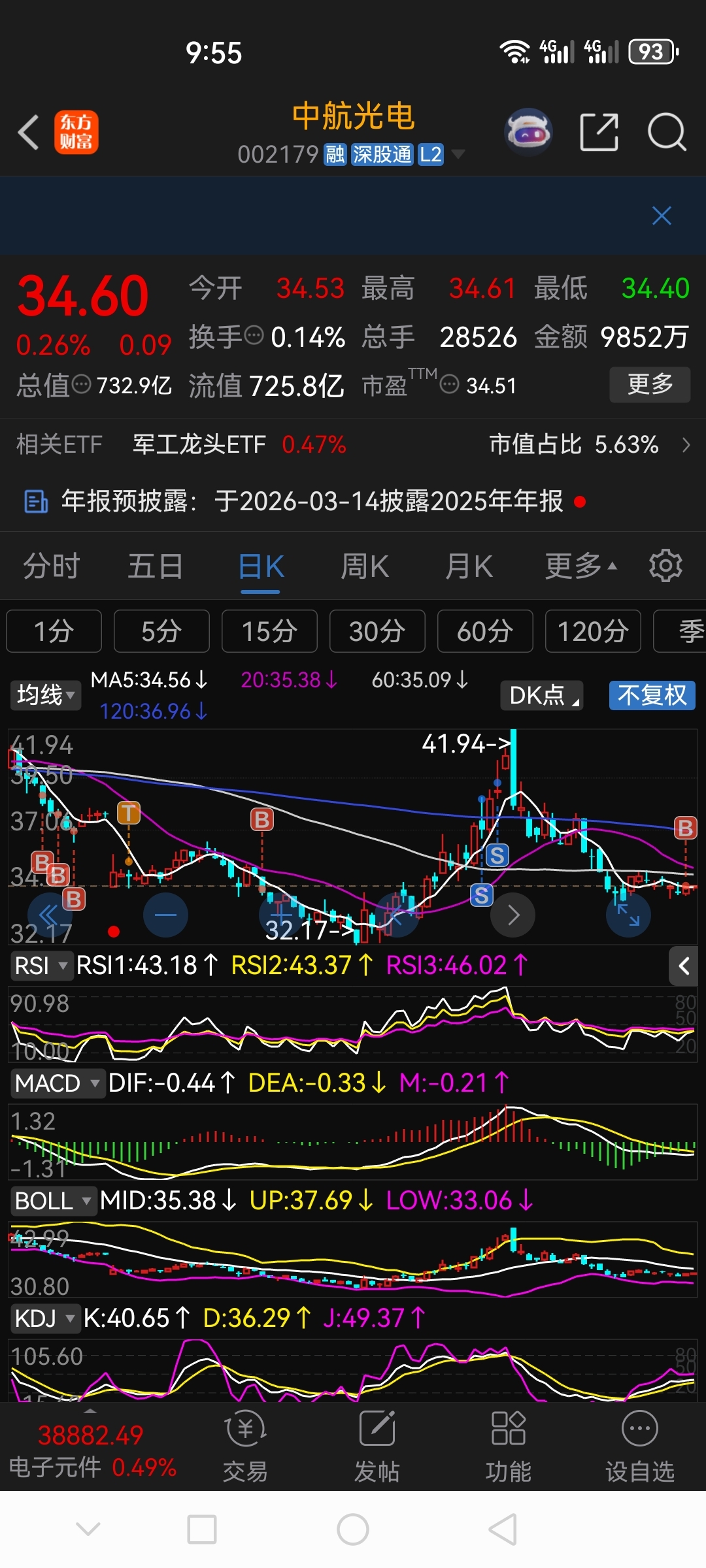Open the KDJ indicator dropdown

pyautogui.click(x=44, y=1318)
